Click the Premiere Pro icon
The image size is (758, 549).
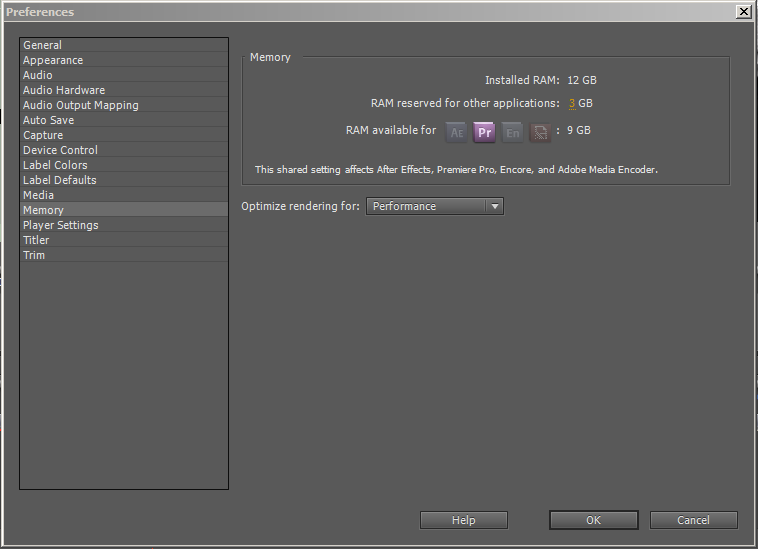(484, 132)
